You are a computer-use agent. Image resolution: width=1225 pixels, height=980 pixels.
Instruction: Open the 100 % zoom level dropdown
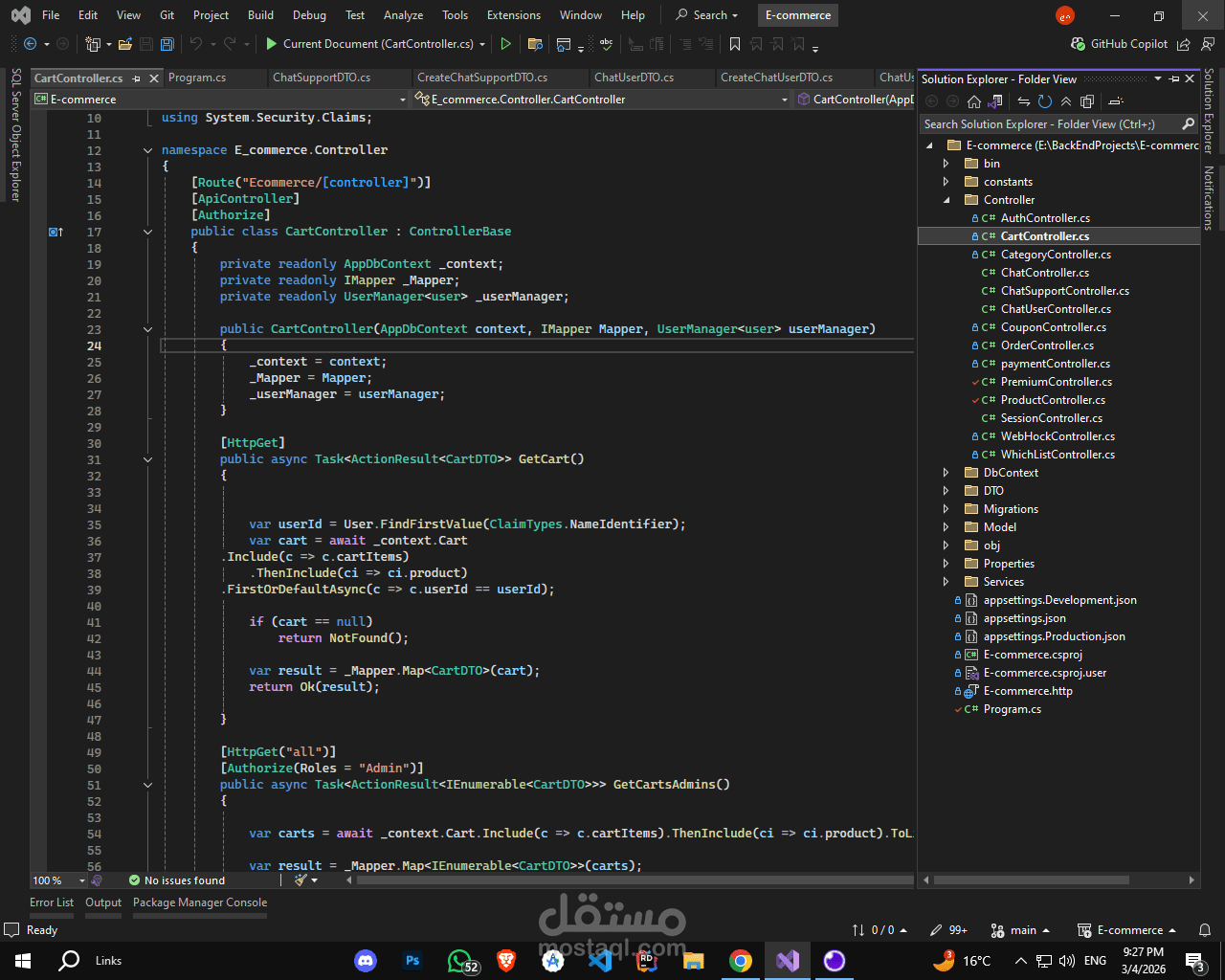[x=81, y=880]
